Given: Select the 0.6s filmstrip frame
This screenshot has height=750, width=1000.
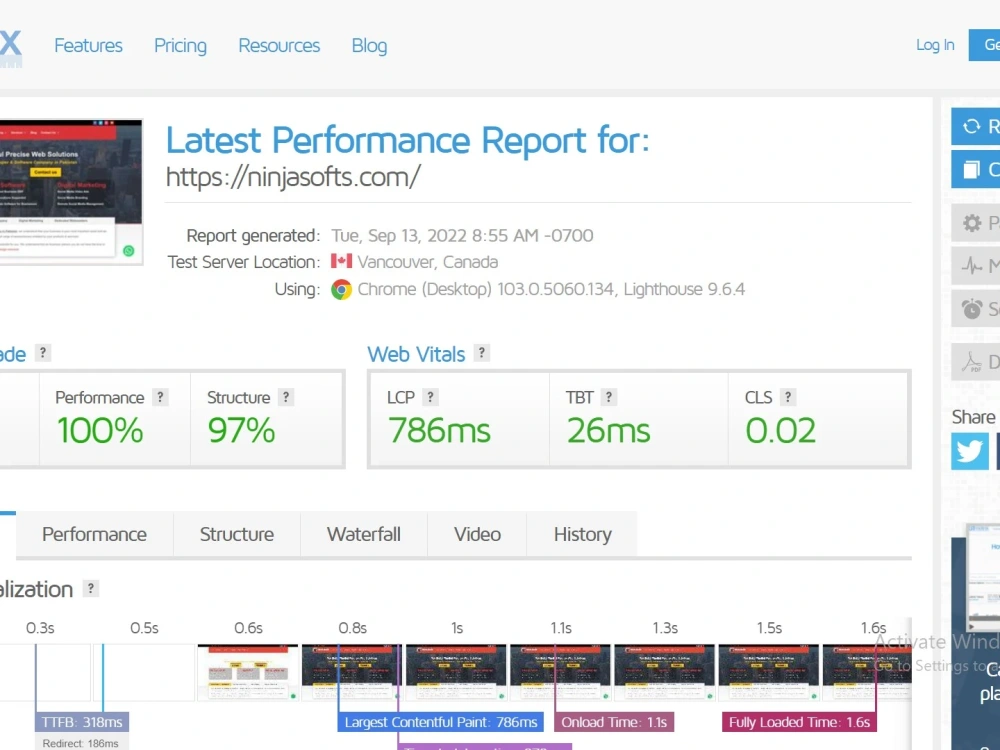Looking at the screenshot, I should (247, 673).
